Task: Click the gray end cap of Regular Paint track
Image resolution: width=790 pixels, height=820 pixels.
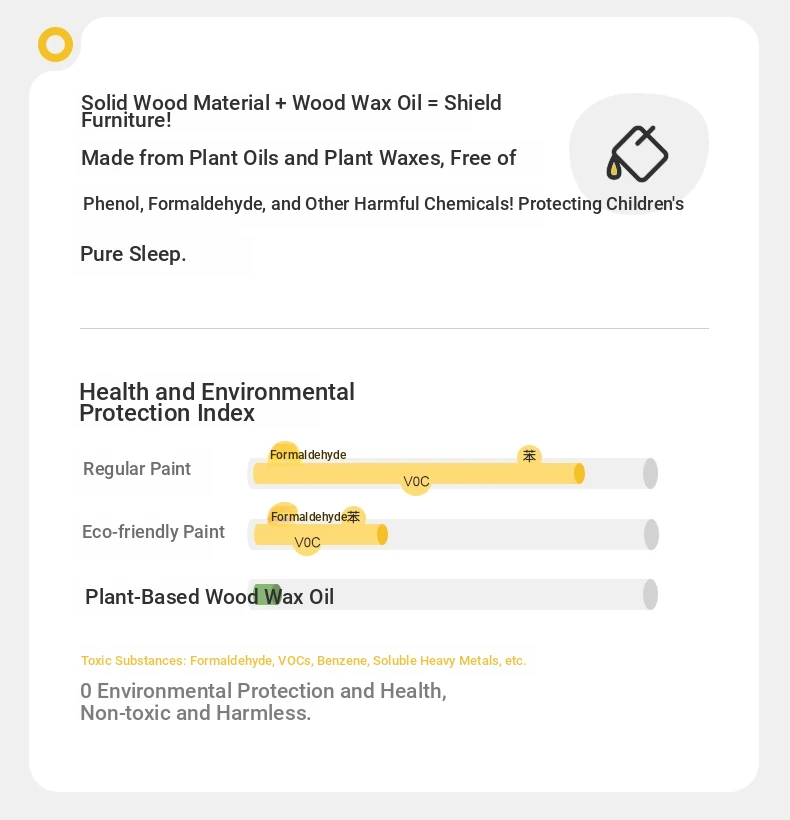Action: (650, 473)
